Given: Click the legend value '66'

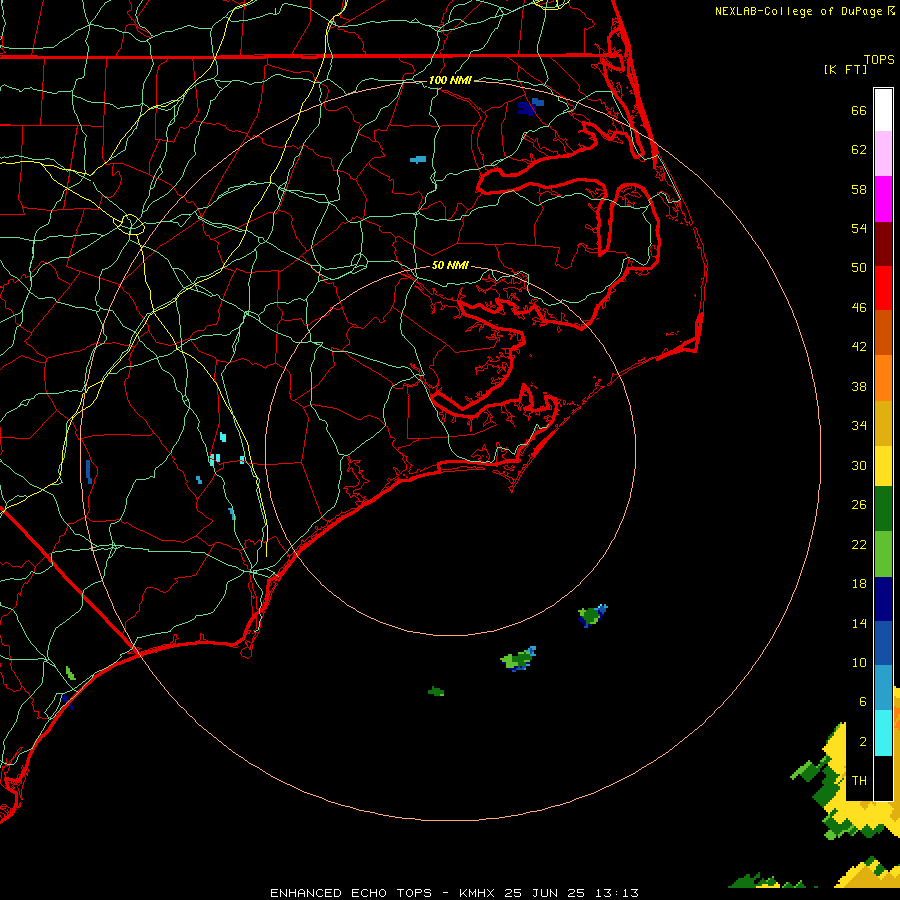Looking at the screenshot, I should click(x=859, y=110).
